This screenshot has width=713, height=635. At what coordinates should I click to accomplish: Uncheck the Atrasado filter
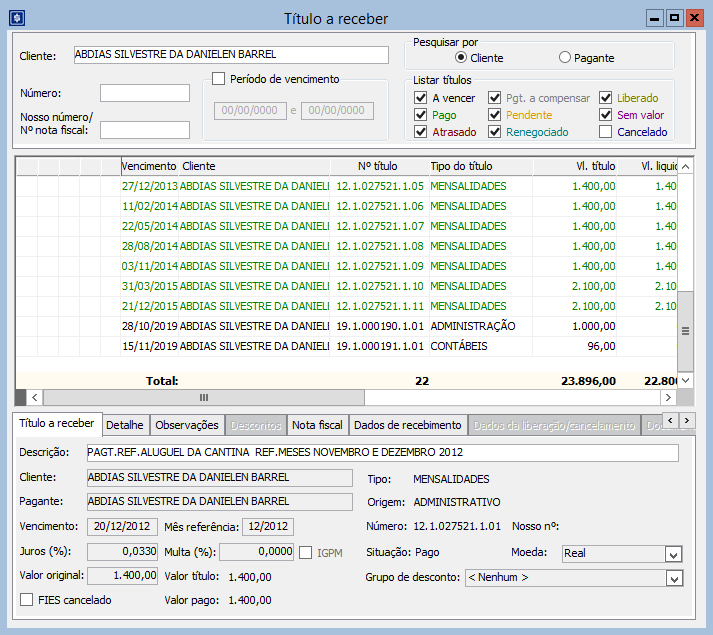point(421,132)
